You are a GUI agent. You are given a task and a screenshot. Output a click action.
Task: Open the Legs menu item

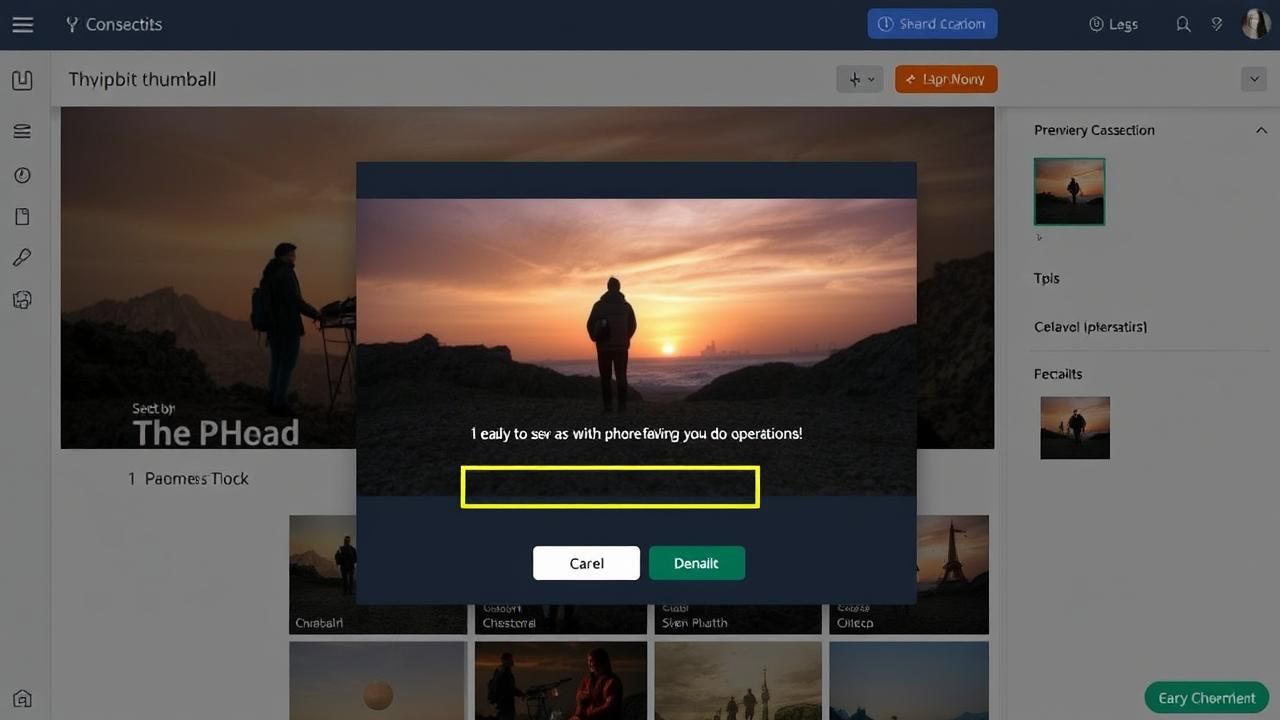pos(1113,25)
